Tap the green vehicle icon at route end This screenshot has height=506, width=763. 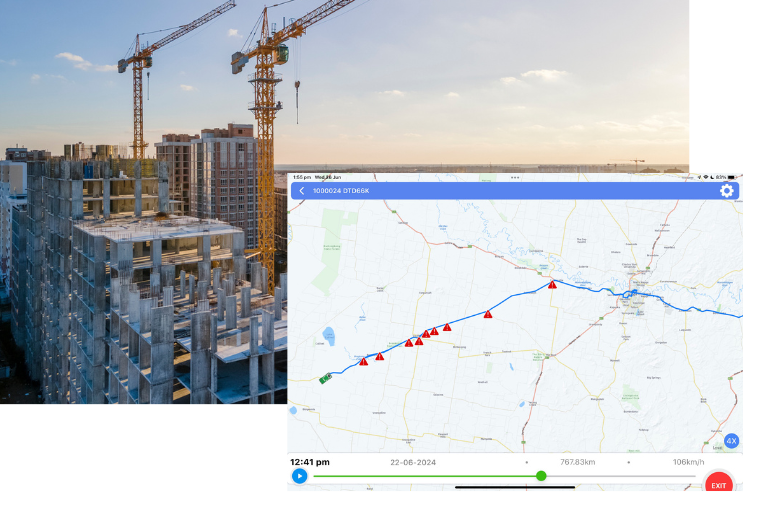click(324, 379)
